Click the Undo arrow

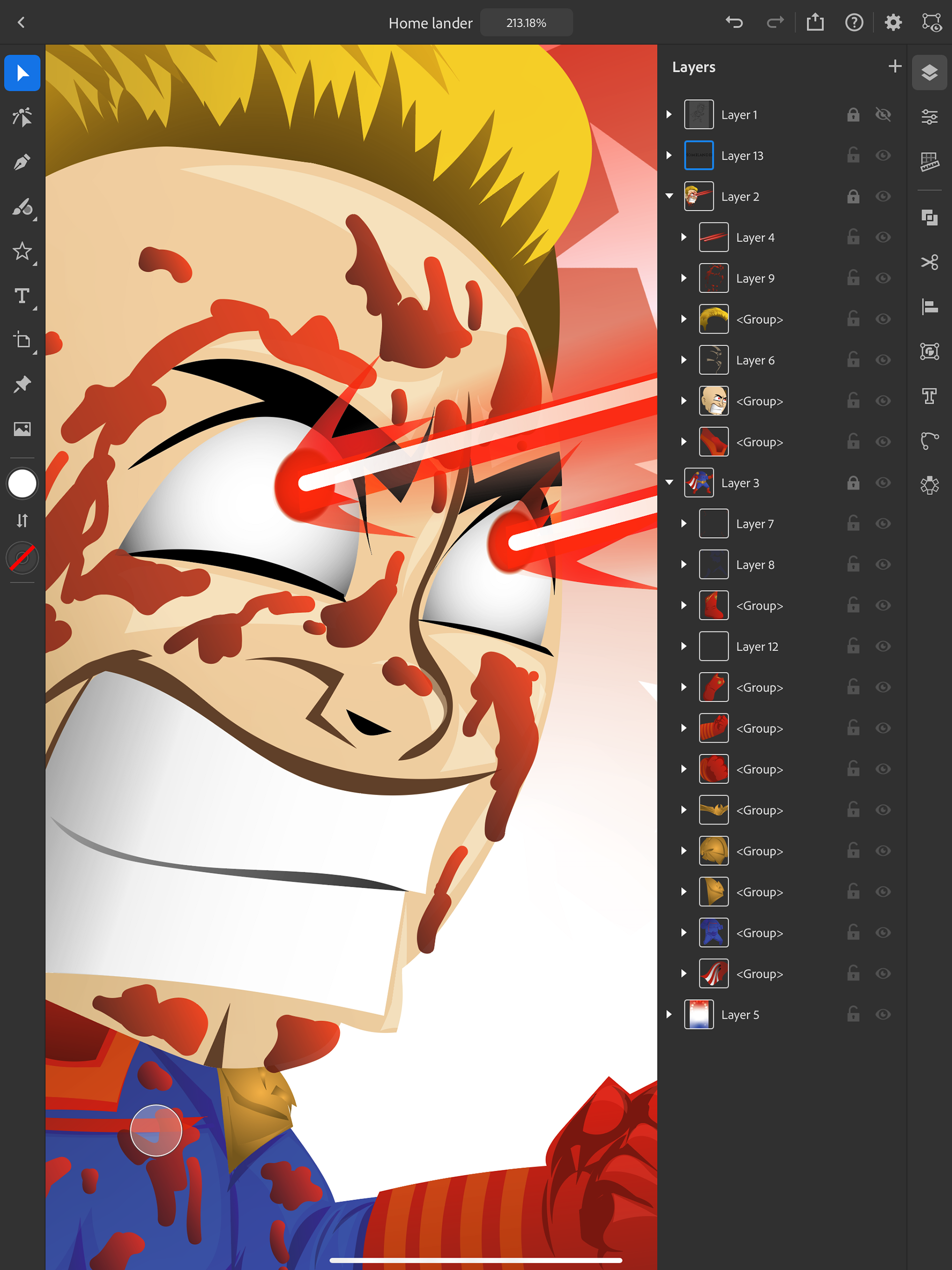tap(734, 23)
